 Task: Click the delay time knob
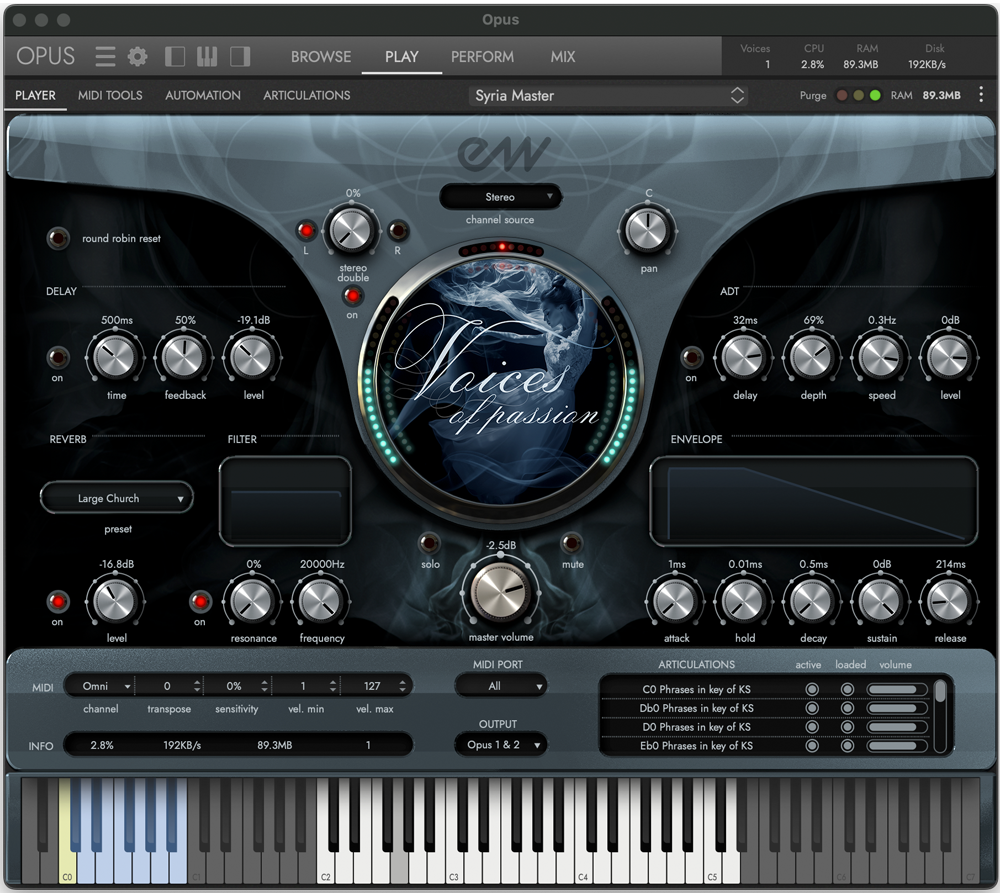click(x=115, y=357)
